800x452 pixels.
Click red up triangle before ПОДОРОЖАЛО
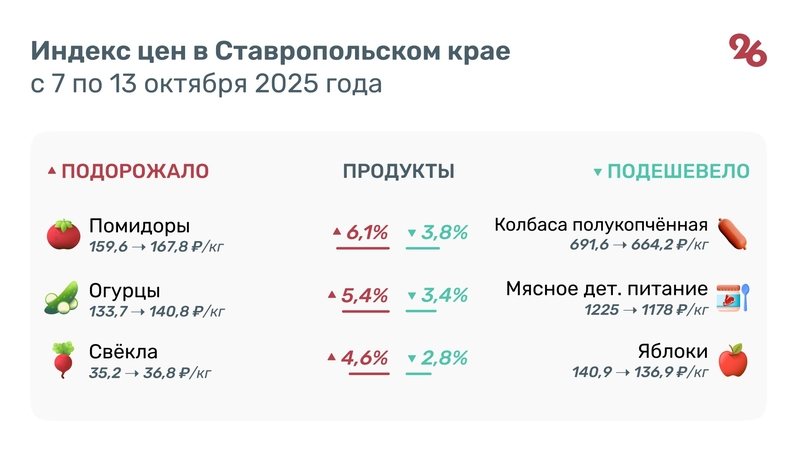[52, 171]
